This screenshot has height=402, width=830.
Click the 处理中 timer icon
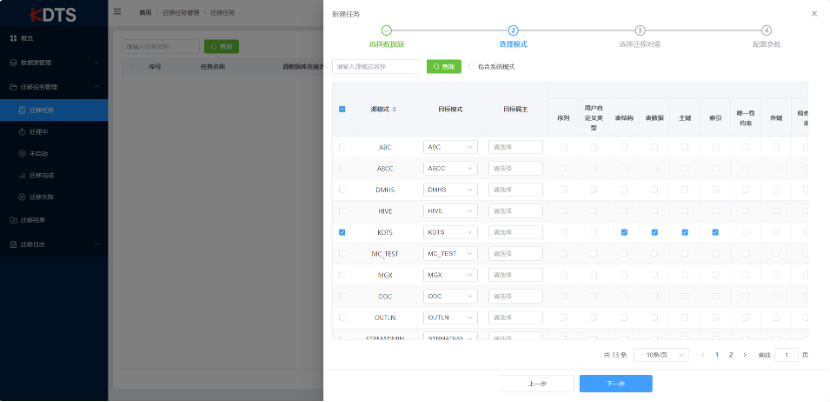[x=22, y=132]
